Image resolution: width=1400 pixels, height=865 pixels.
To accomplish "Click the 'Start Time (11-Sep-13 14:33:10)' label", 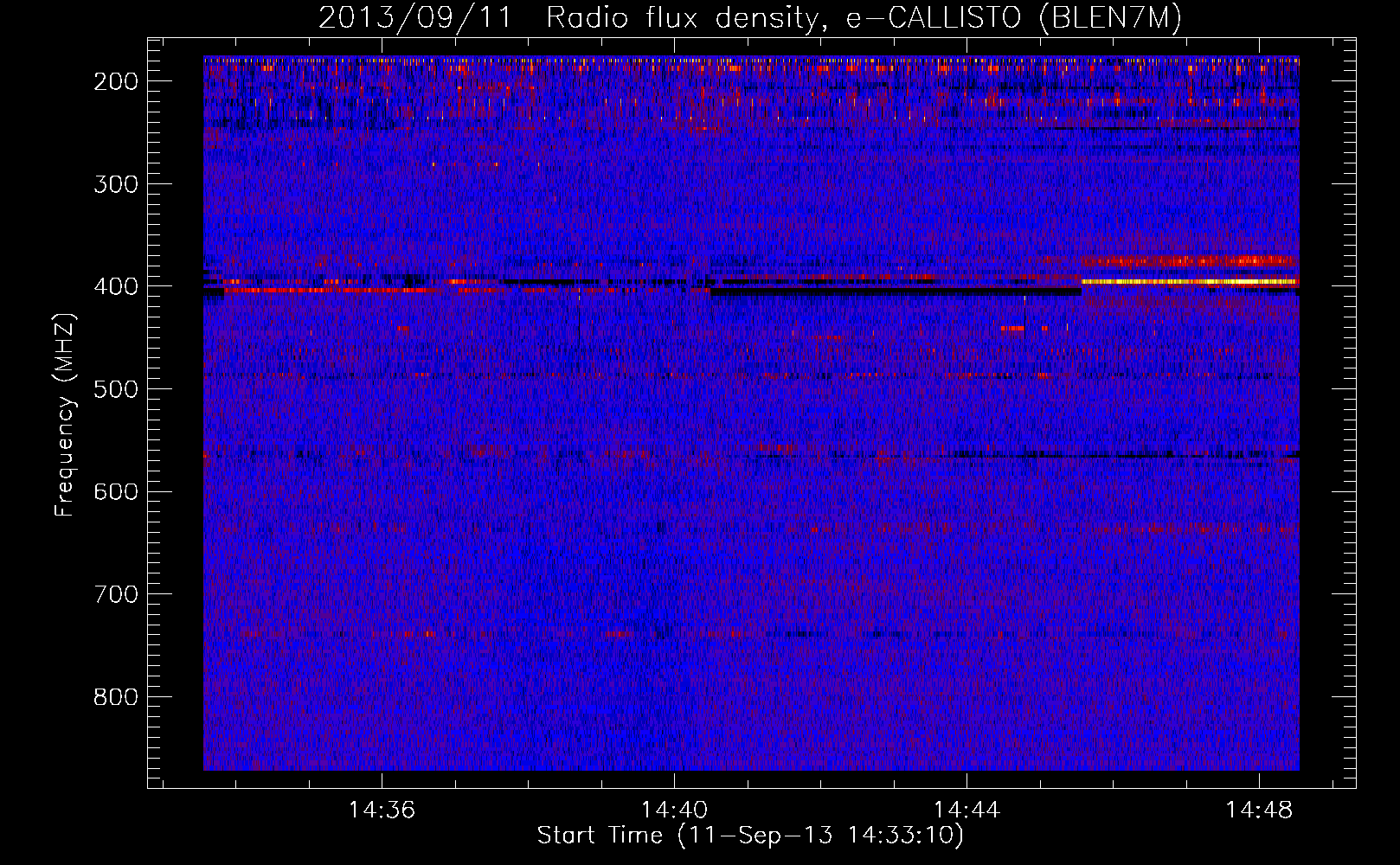I will click(x=750, y=836).
